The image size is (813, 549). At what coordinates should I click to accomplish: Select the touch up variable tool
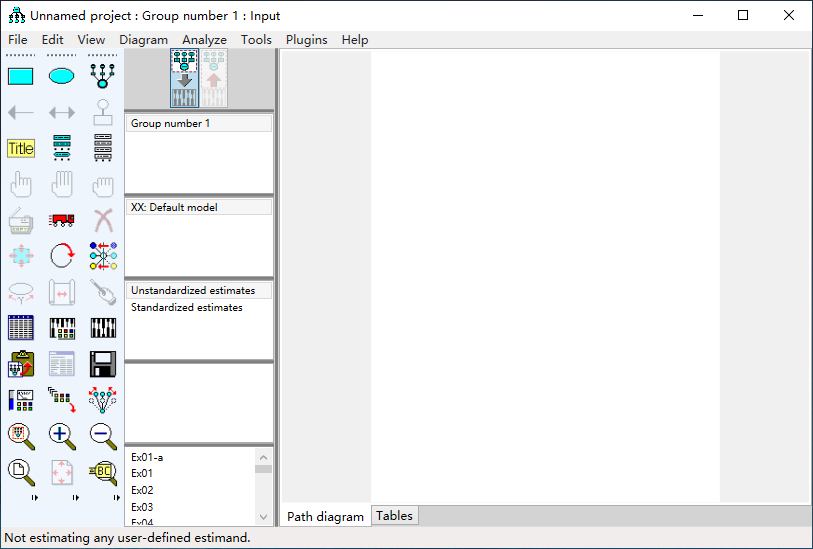[x=103, y=292]
